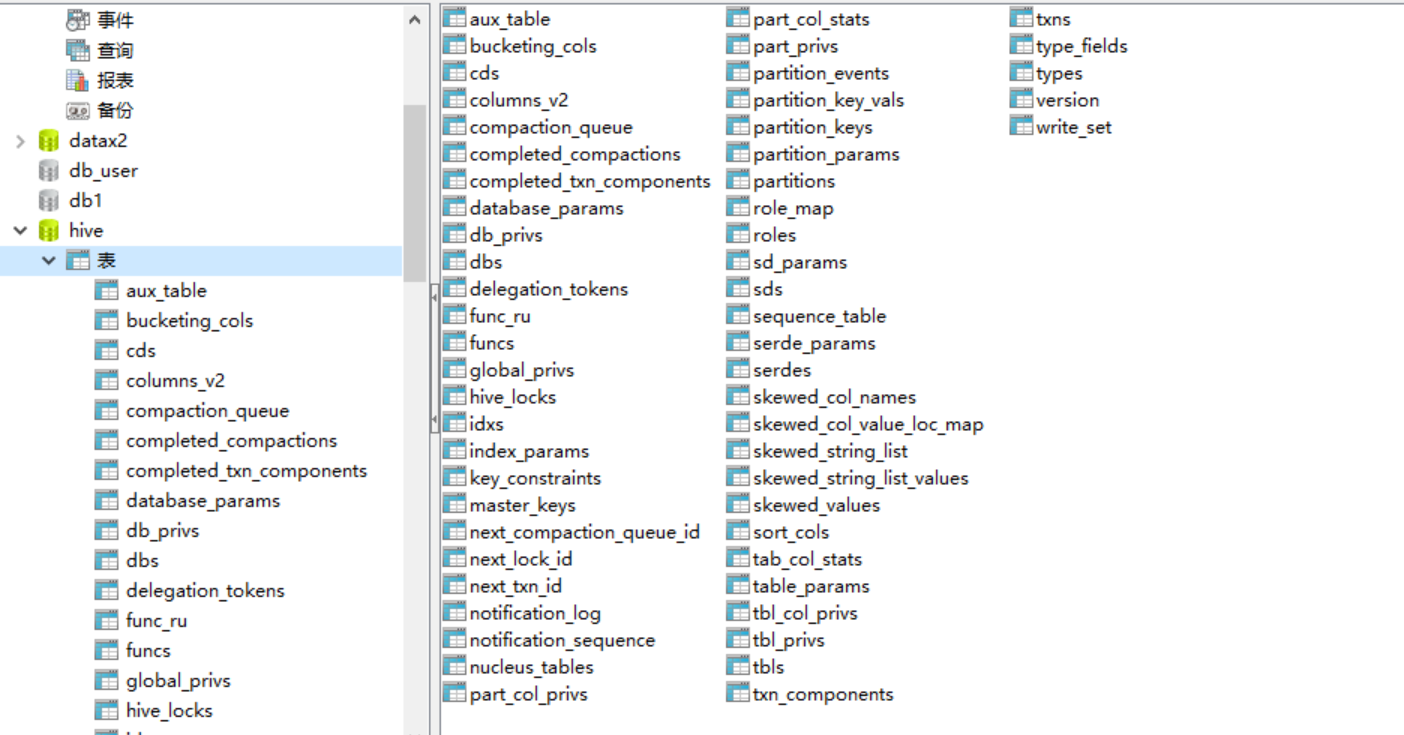Click the 事件 events icon in tree
The height and width of the screenshot is (735, 1404).
point(78,20)
